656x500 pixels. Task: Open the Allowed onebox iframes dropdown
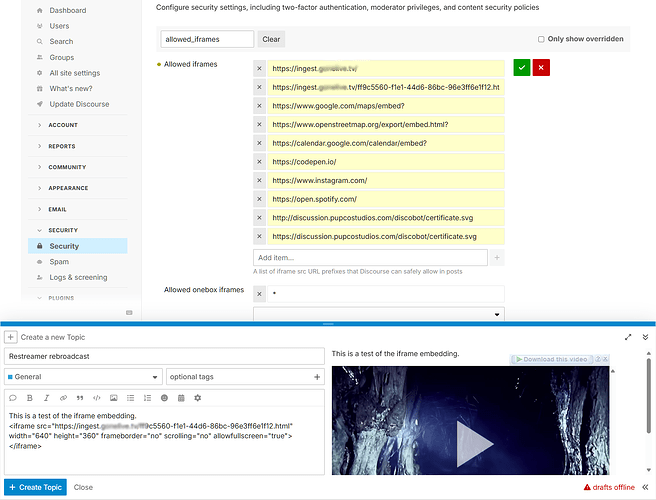click(x=379, y=314)
